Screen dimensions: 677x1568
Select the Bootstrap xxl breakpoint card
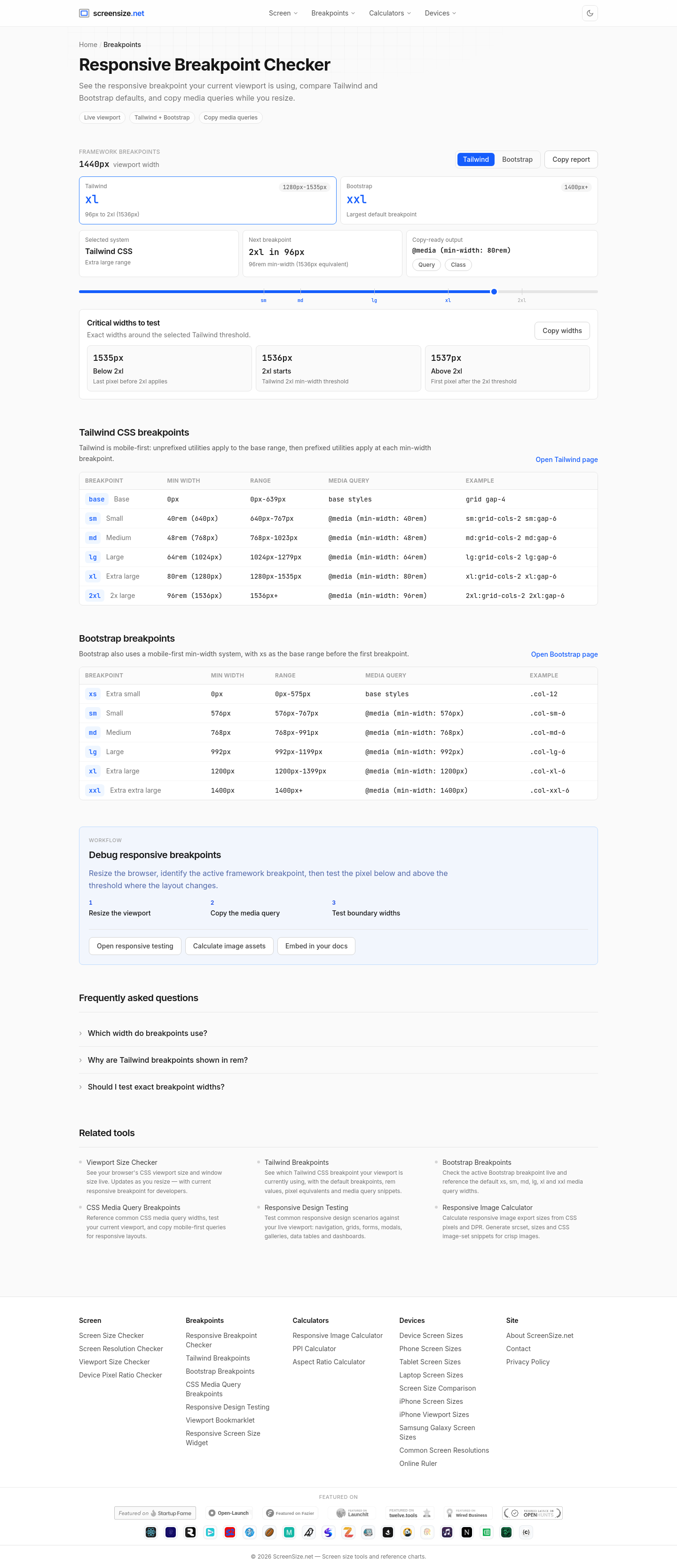tap(469, 200)
